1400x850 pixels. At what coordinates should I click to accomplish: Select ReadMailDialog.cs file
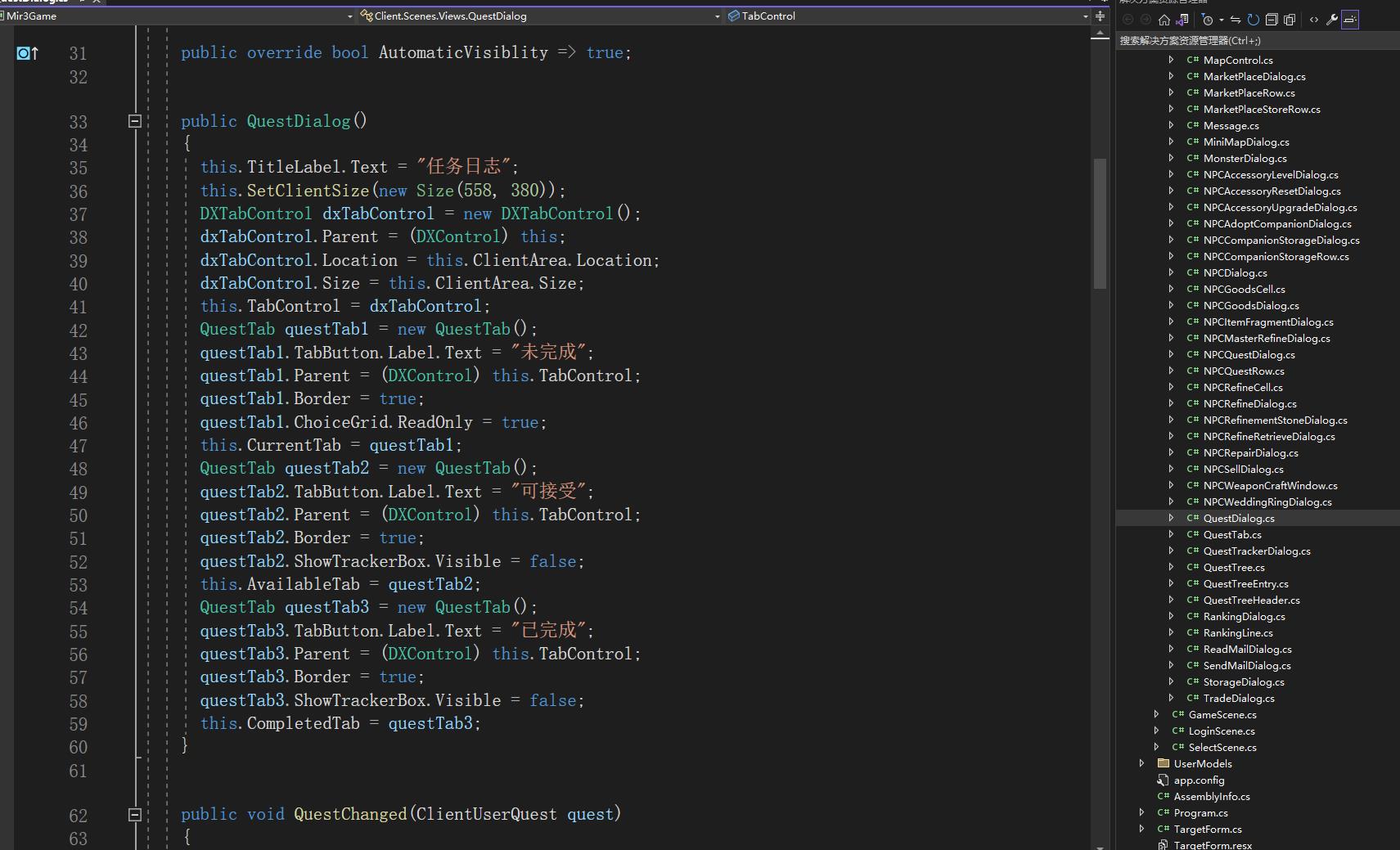[x=1248, y=649]
